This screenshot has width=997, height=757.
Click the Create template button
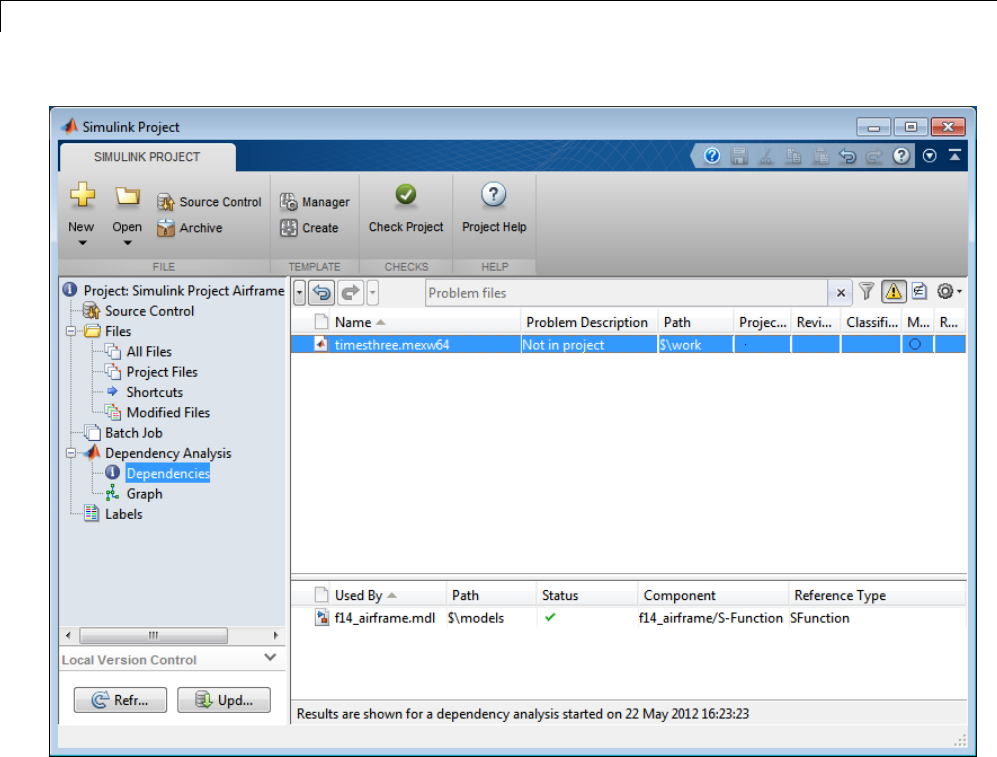(x=309, y=228)
